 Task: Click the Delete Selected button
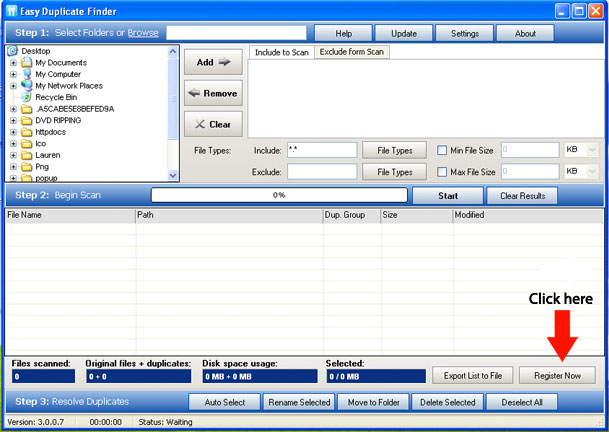[447, 402]
